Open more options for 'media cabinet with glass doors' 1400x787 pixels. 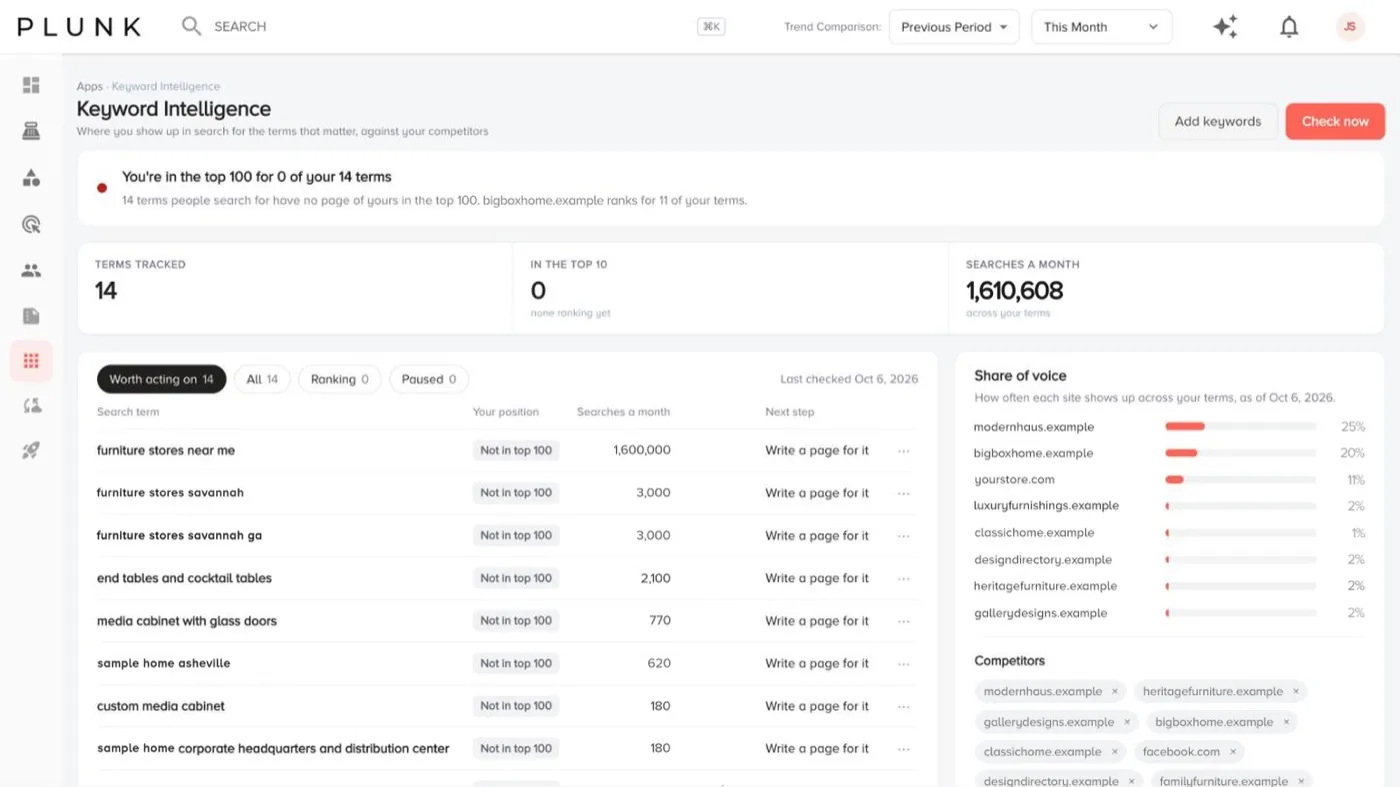coord(904,621)
